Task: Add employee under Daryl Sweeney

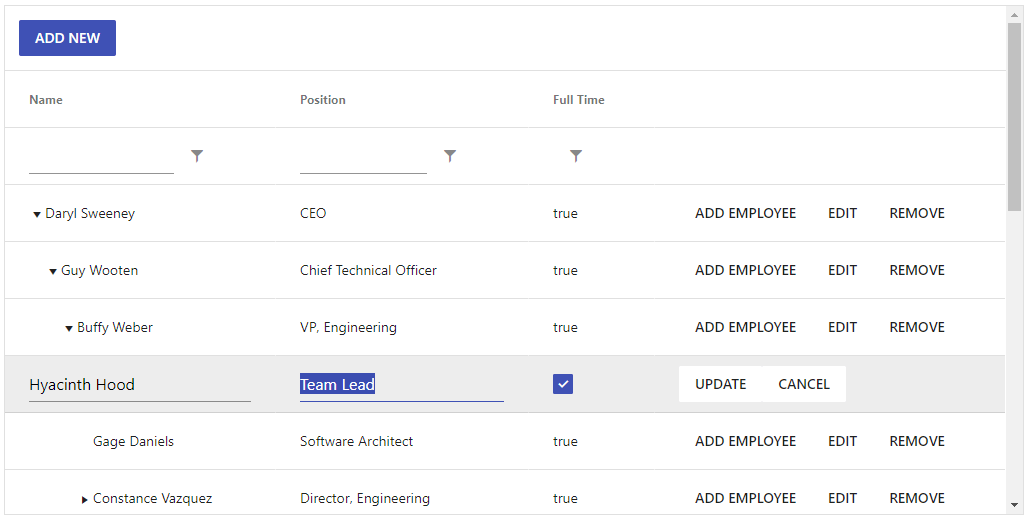Action: [746, 213]
